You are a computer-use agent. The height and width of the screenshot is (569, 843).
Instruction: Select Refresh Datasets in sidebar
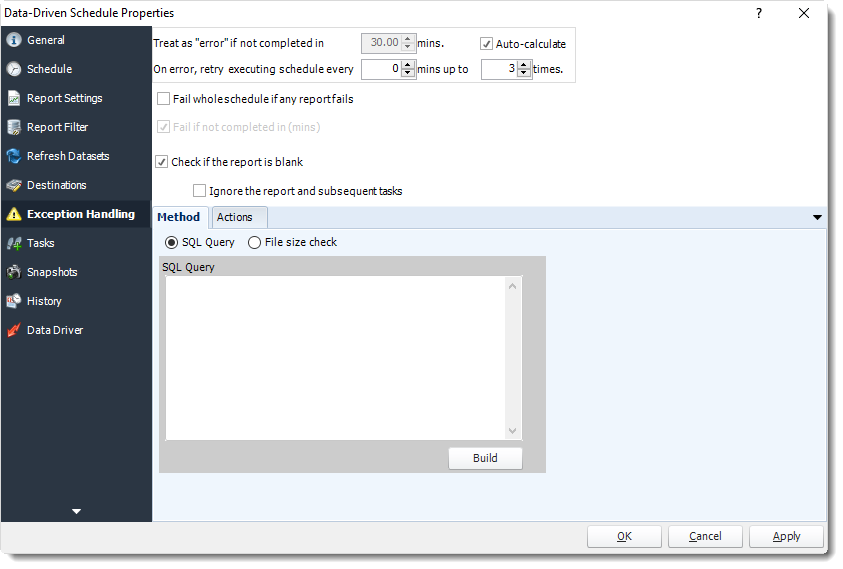[x=68, y=156]
